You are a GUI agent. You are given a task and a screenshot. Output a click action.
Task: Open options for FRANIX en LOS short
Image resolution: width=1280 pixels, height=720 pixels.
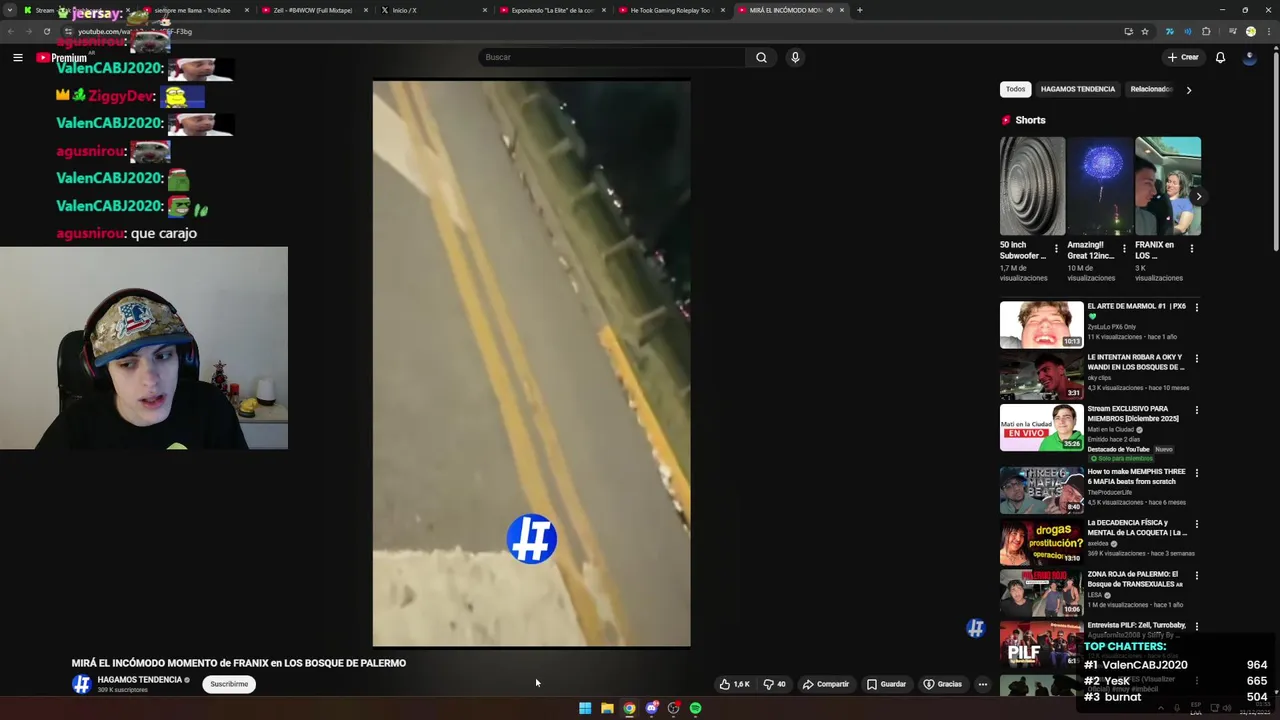(1193, 249)
